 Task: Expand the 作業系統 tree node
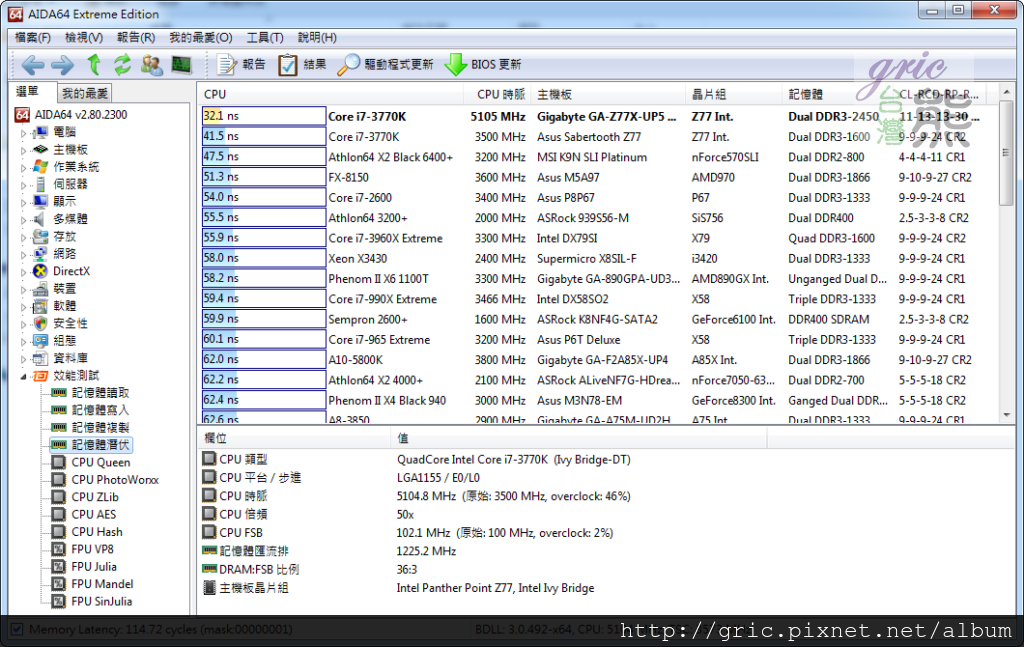[24, 167]
